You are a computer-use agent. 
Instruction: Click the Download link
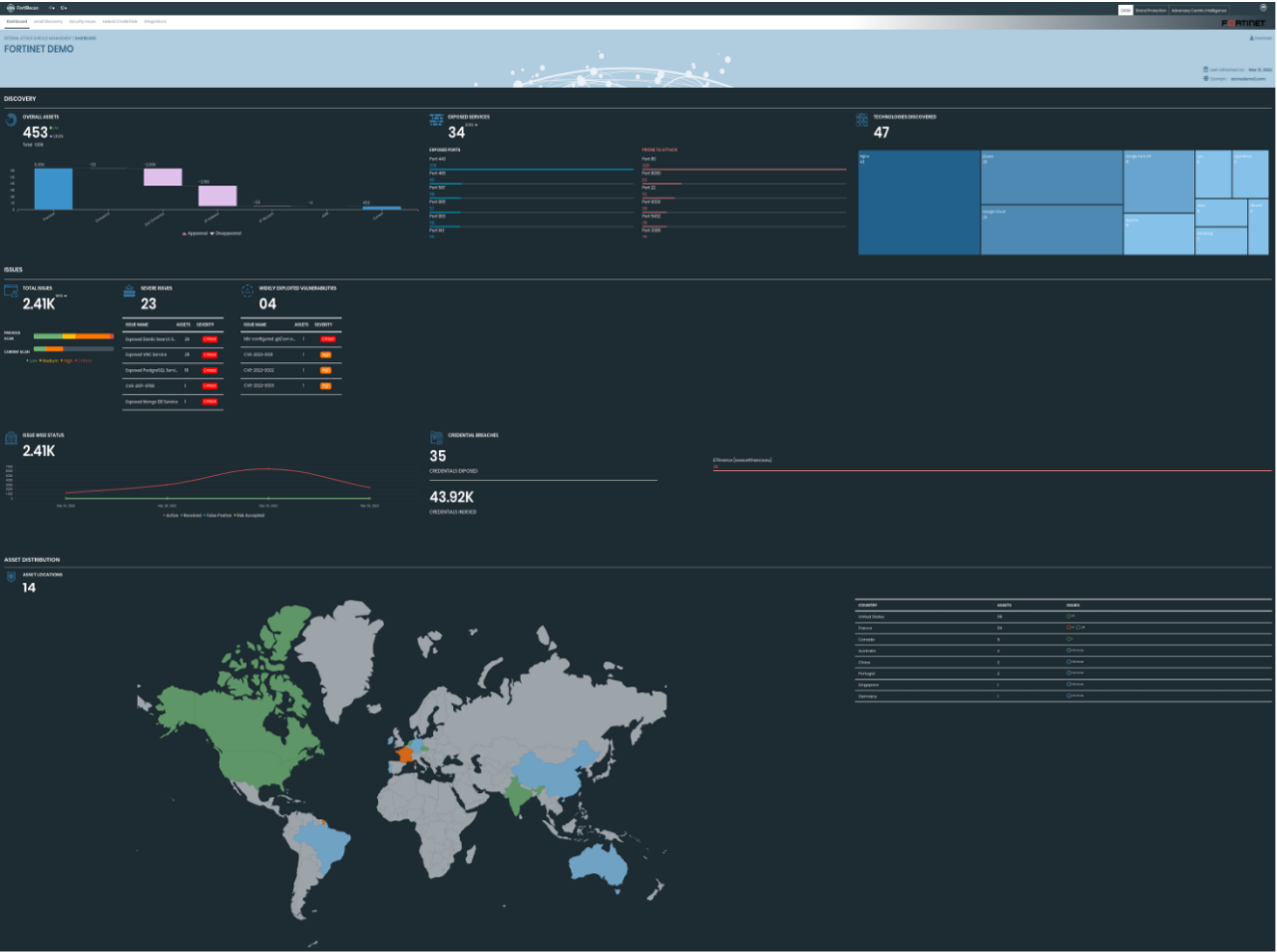coord(1261,38)
